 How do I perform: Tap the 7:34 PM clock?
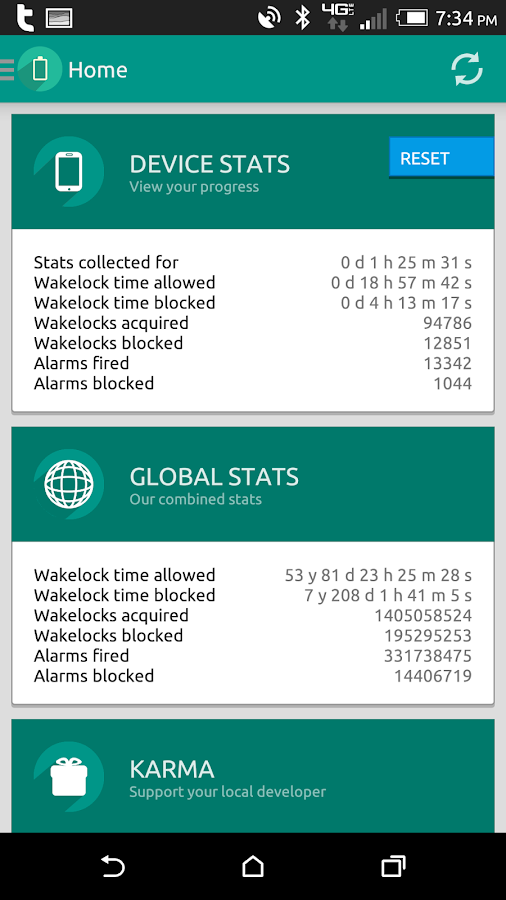(466, 18)
